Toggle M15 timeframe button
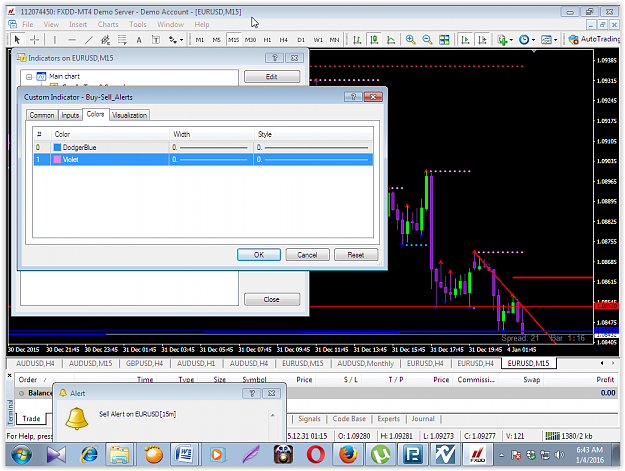This screenshot has height=471, width=625. coord(234,40)
